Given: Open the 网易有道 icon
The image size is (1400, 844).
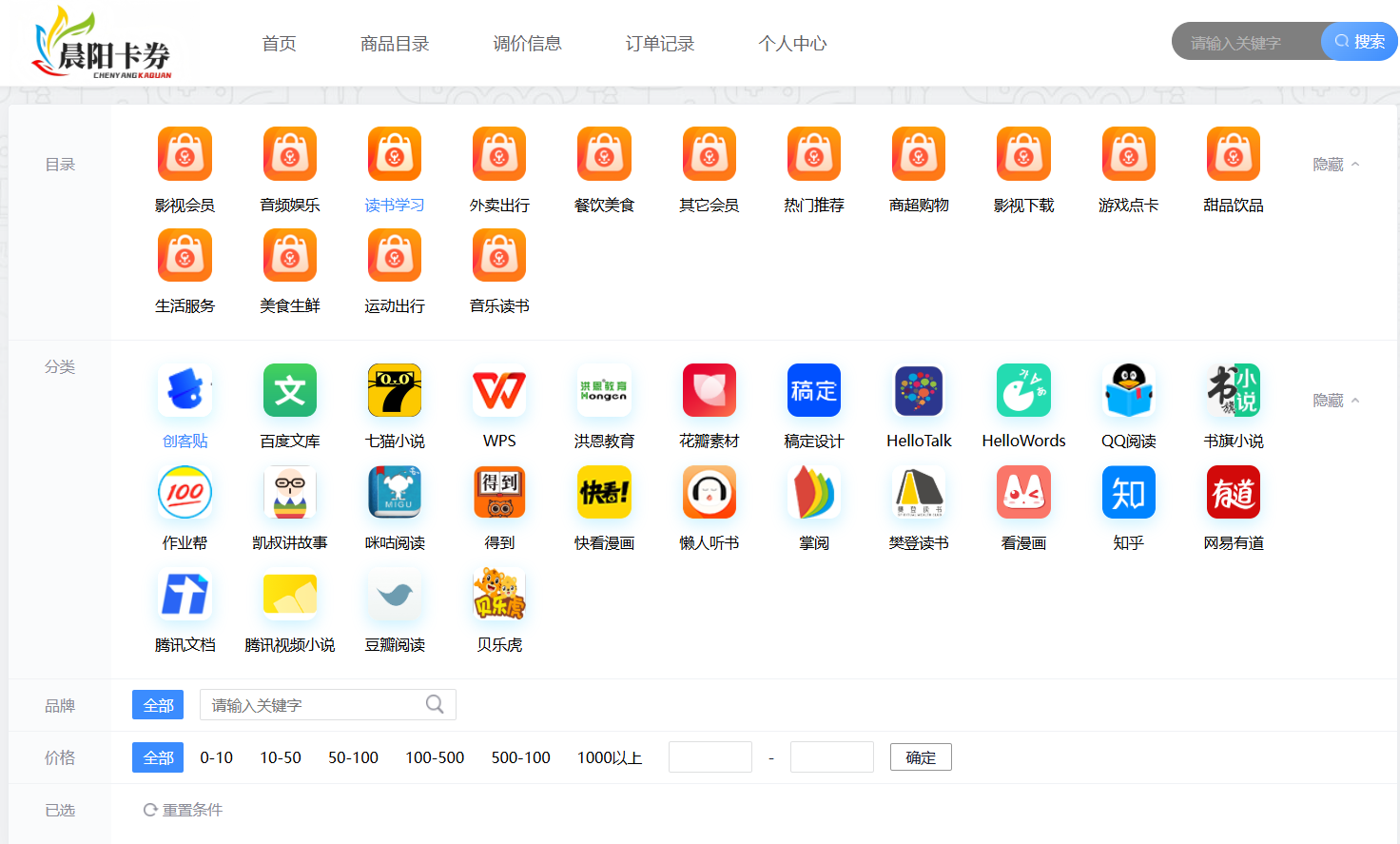Looking at the screenshot, I should 1233,493.
